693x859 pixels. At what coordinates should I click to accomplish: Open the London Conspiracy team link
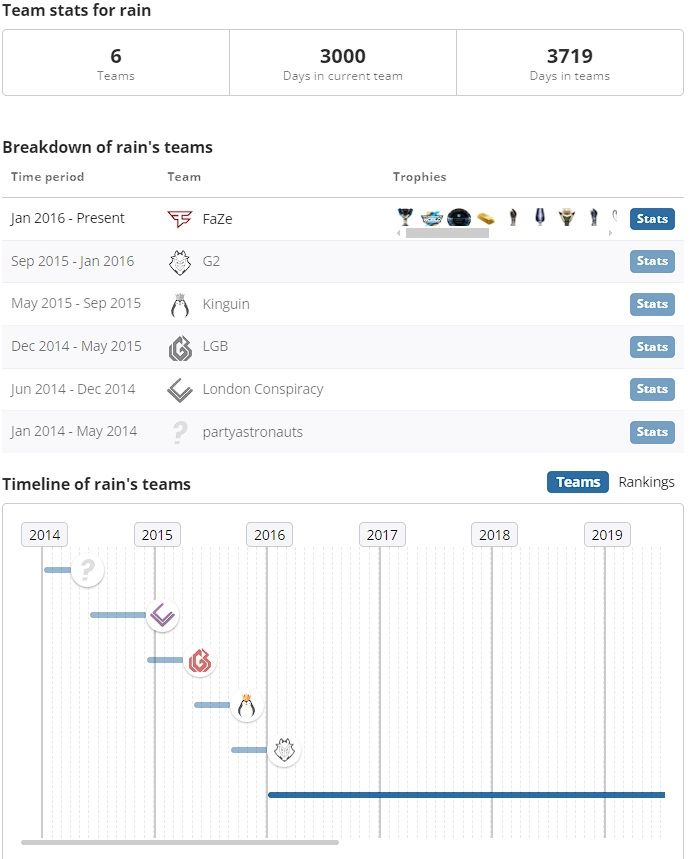(263, 389)
